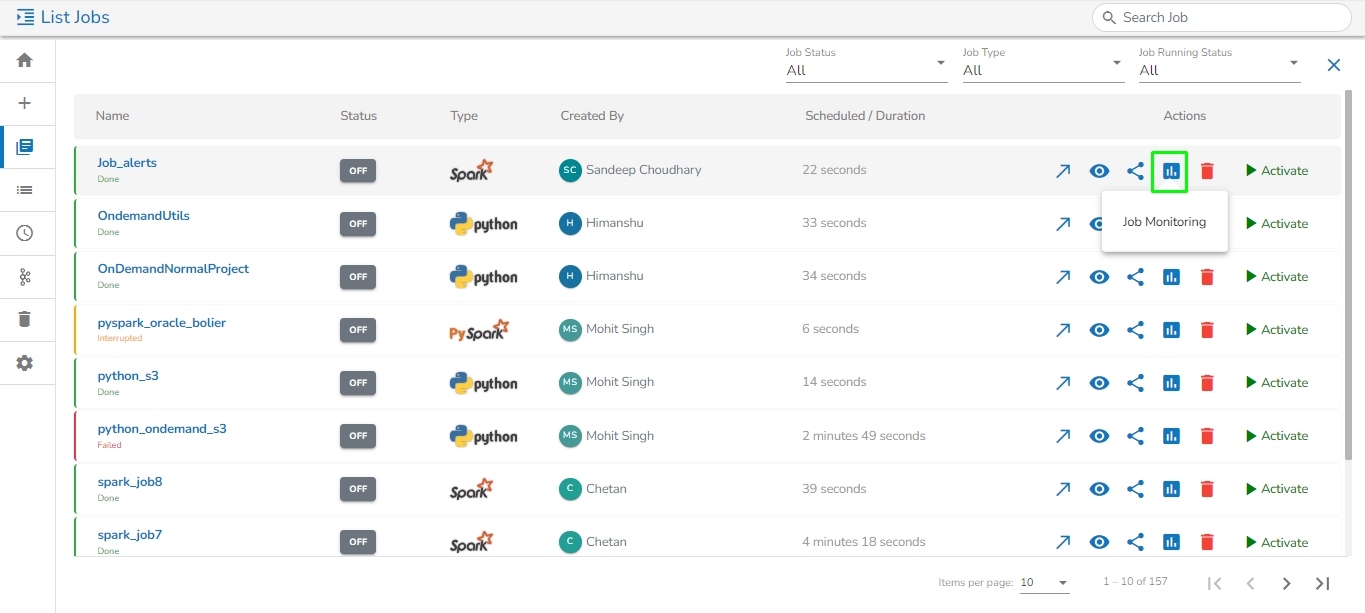Viewport: 1365px width, 613px height.
Task: View OnDemandNormalProject with the eye icon
Action: click(x=1099, y=277)
